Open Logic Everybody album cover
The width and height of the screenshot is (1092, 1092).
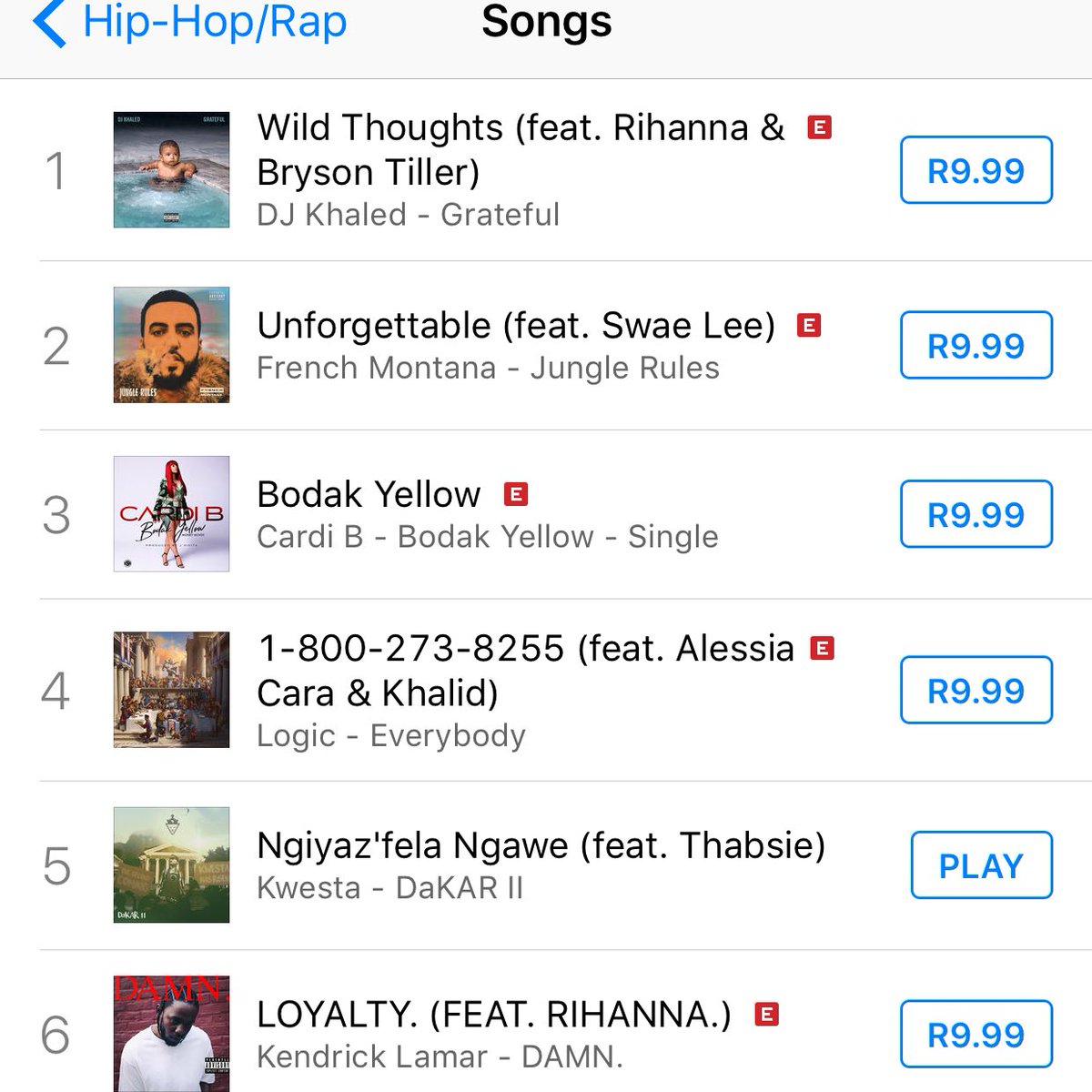pyautogui.click(x=171, y=690)
